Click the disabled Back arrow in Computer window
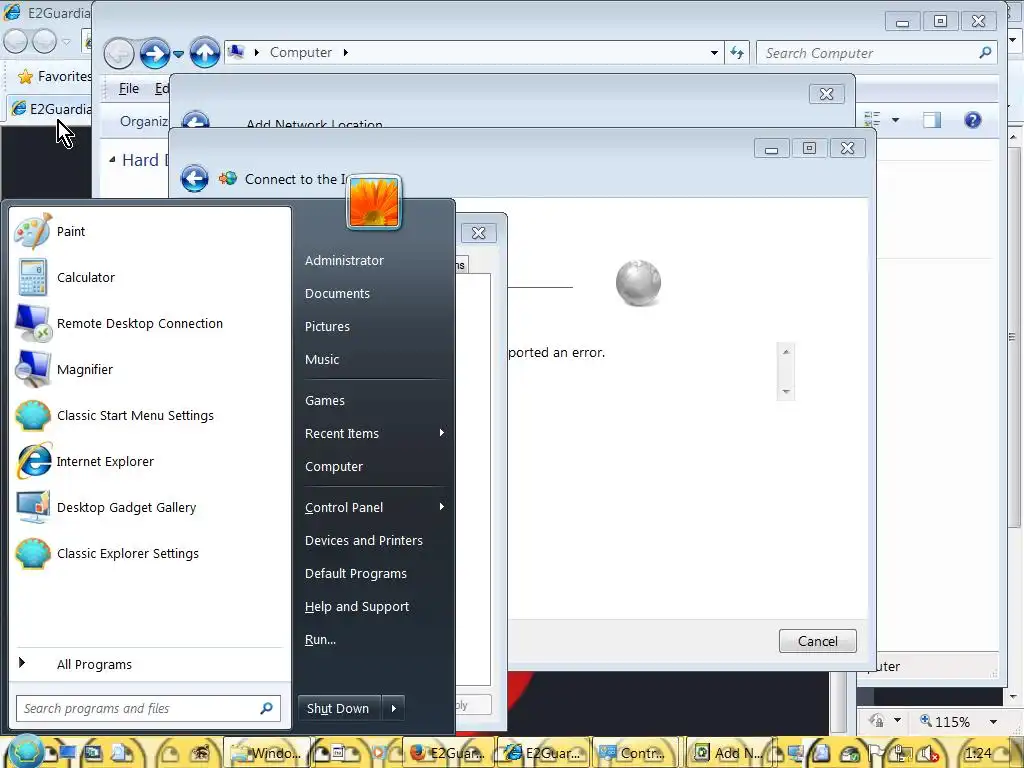1024x768 pixels. pyautogui.click(x=119, y=54)
